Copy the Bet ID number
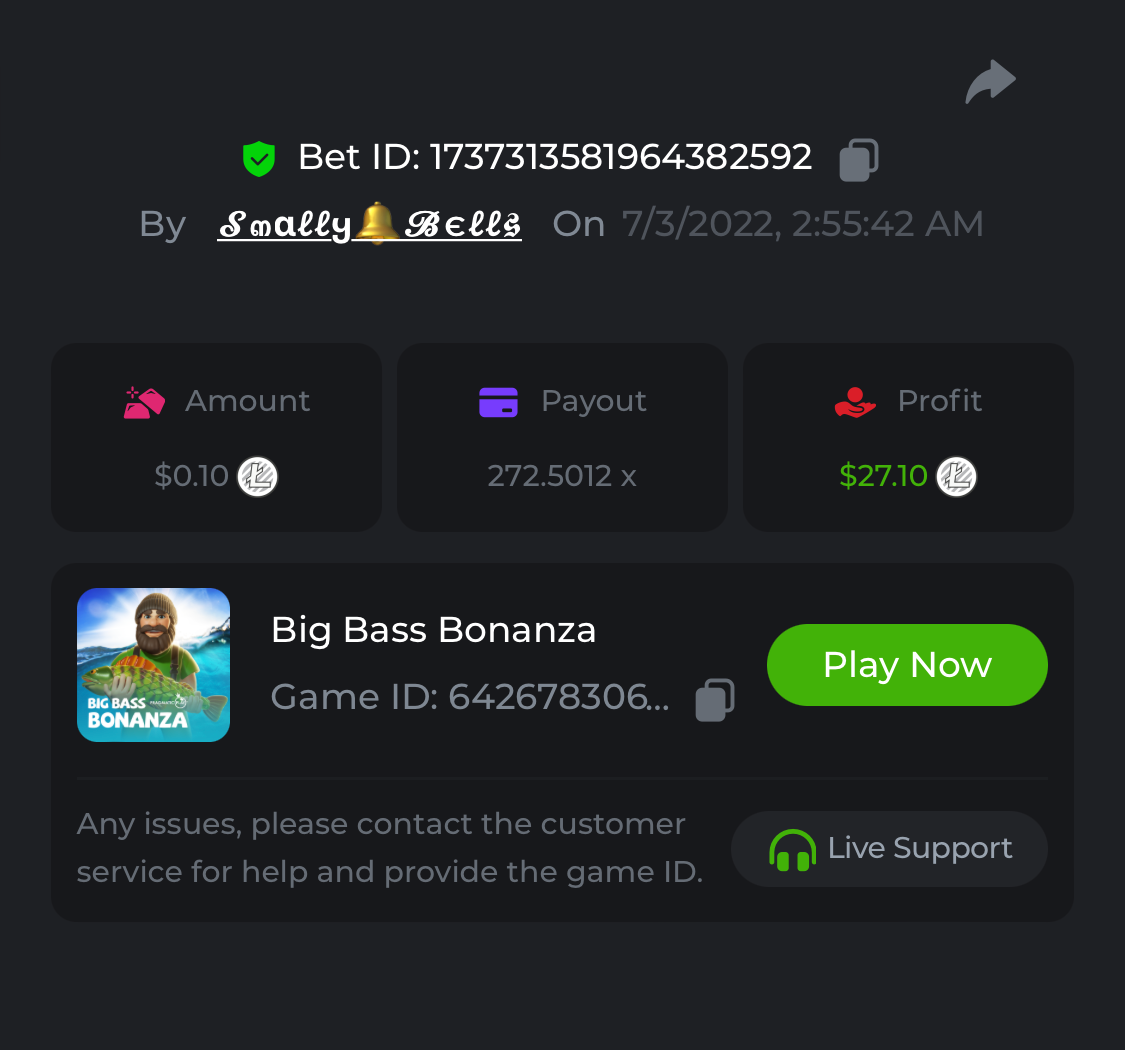 tap(858, 160)
